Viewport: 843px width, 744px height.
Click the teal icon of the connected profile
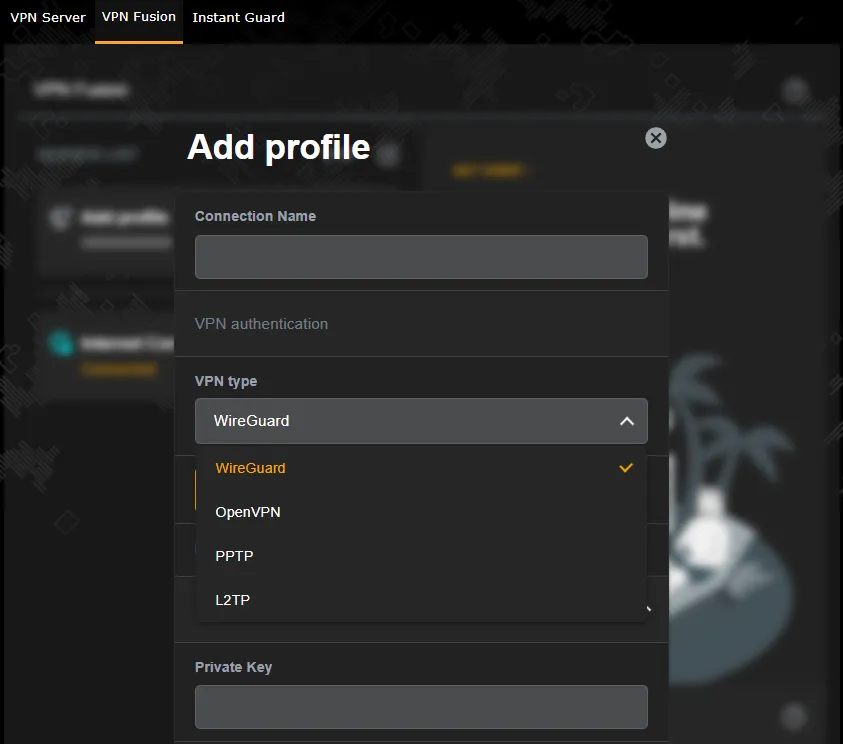[62, 343]
